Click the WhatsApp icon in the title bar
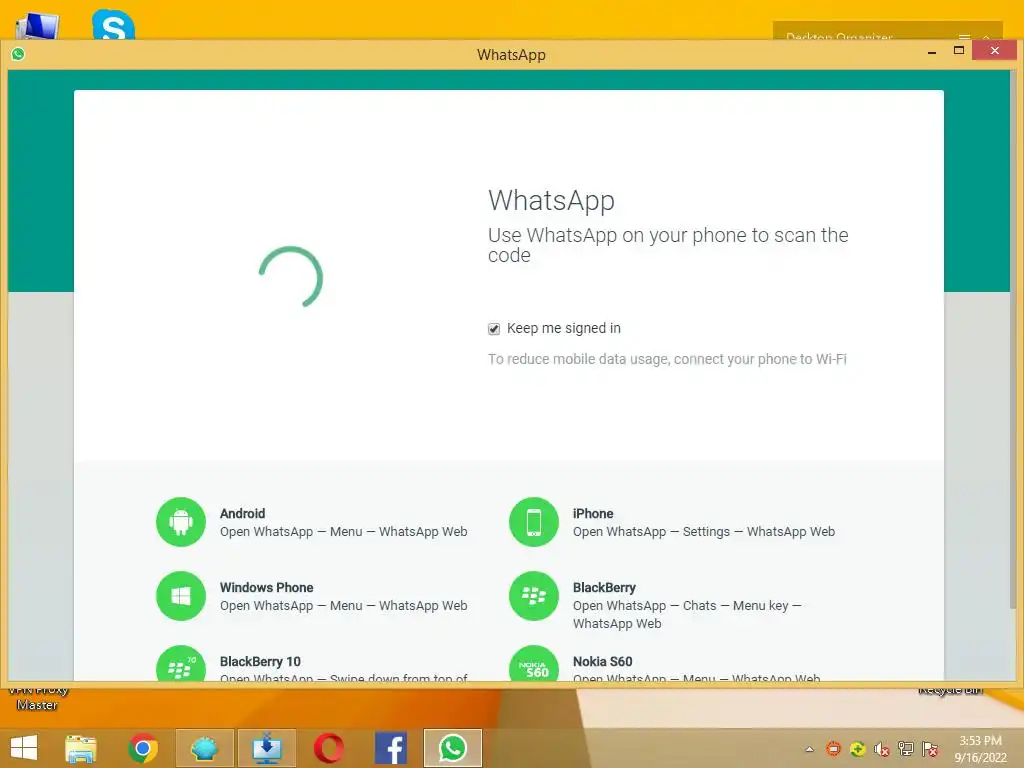The width and height of the screenshot is (1024, 768). pos(18,54)
